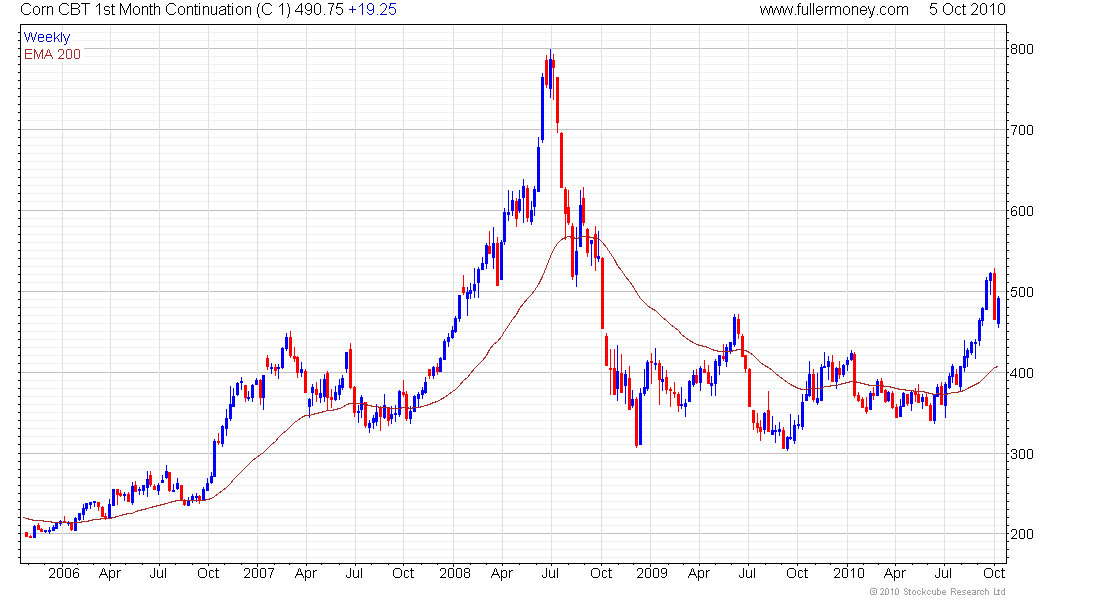Click the www.fullermoney.com text
Image resolution: width=1100 pixels, height=600 pixels.
click(x=833, y=10)
